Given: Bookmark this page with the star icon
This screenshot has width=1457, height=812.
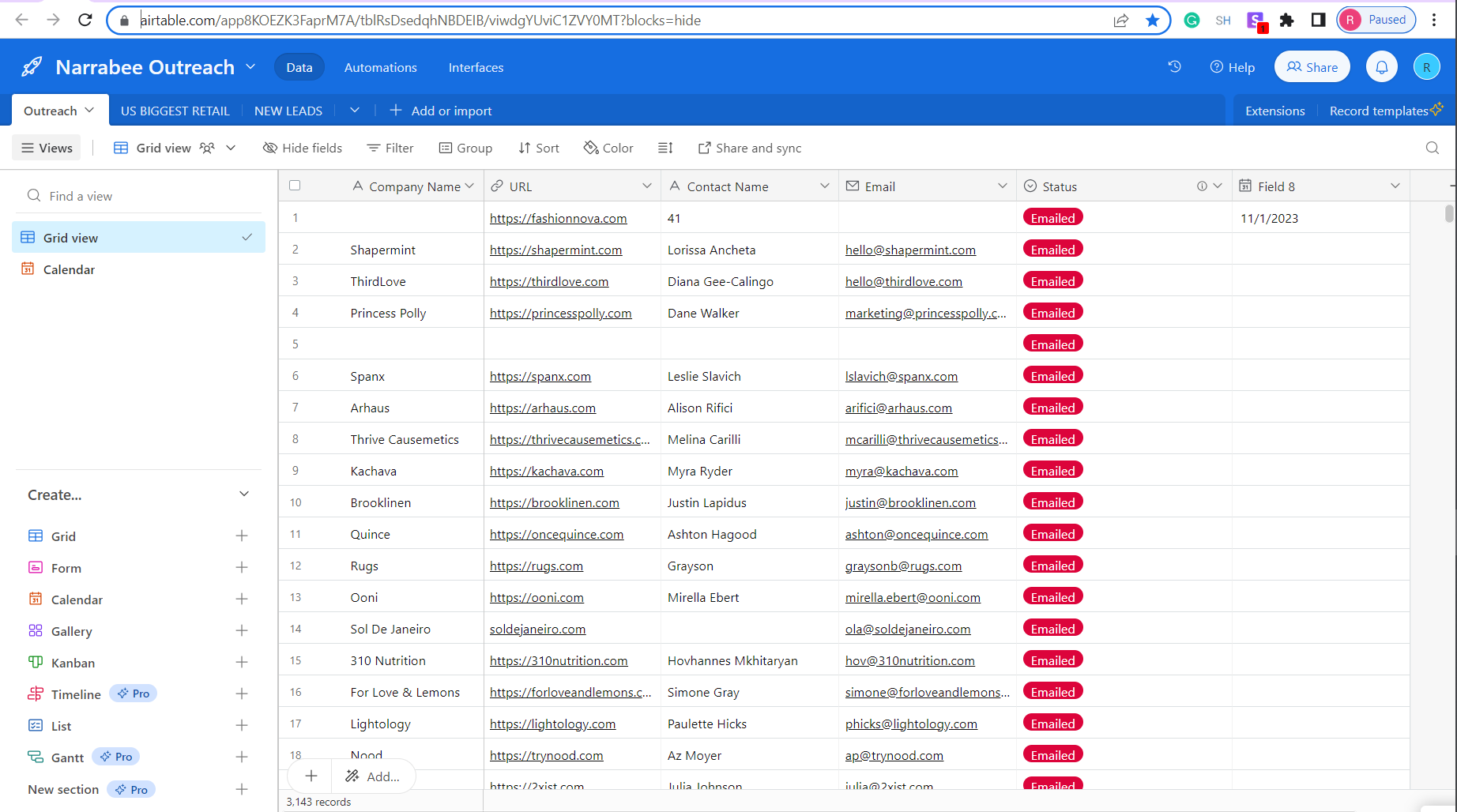Looking at the screenshot, I should [1153, 20].
